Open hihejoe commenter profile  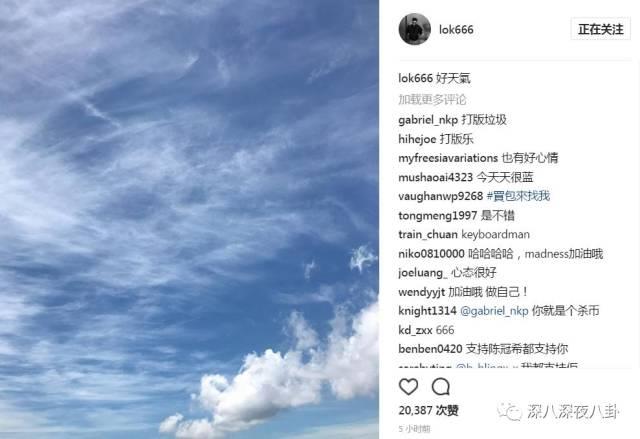418,139
